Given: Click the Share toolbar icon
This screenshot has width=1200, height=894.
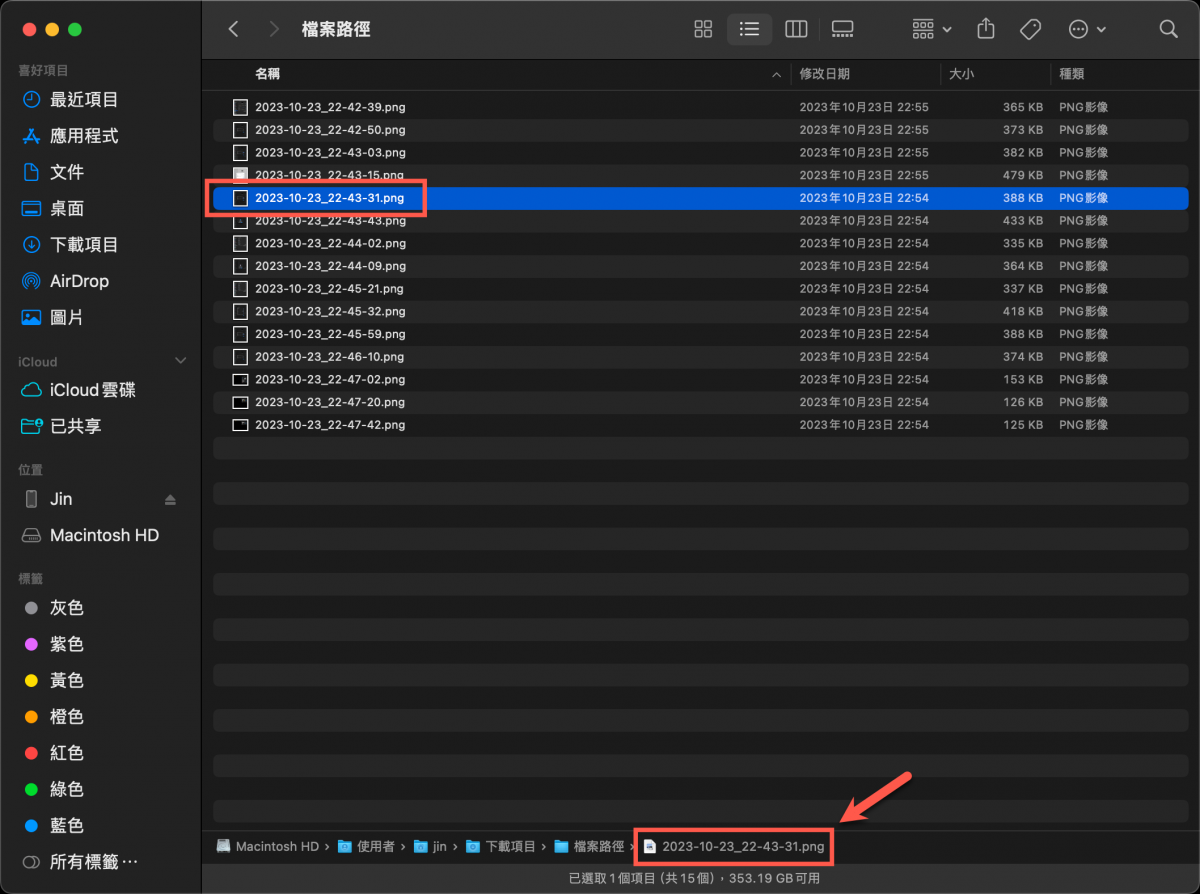Looking at the screenshot, I should 986,29.
